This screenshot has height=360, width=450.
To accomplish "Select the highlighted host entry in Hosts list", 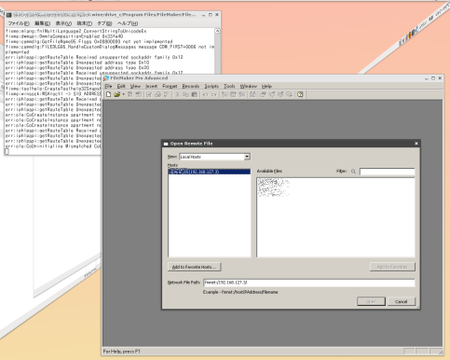I will [209, 171].
